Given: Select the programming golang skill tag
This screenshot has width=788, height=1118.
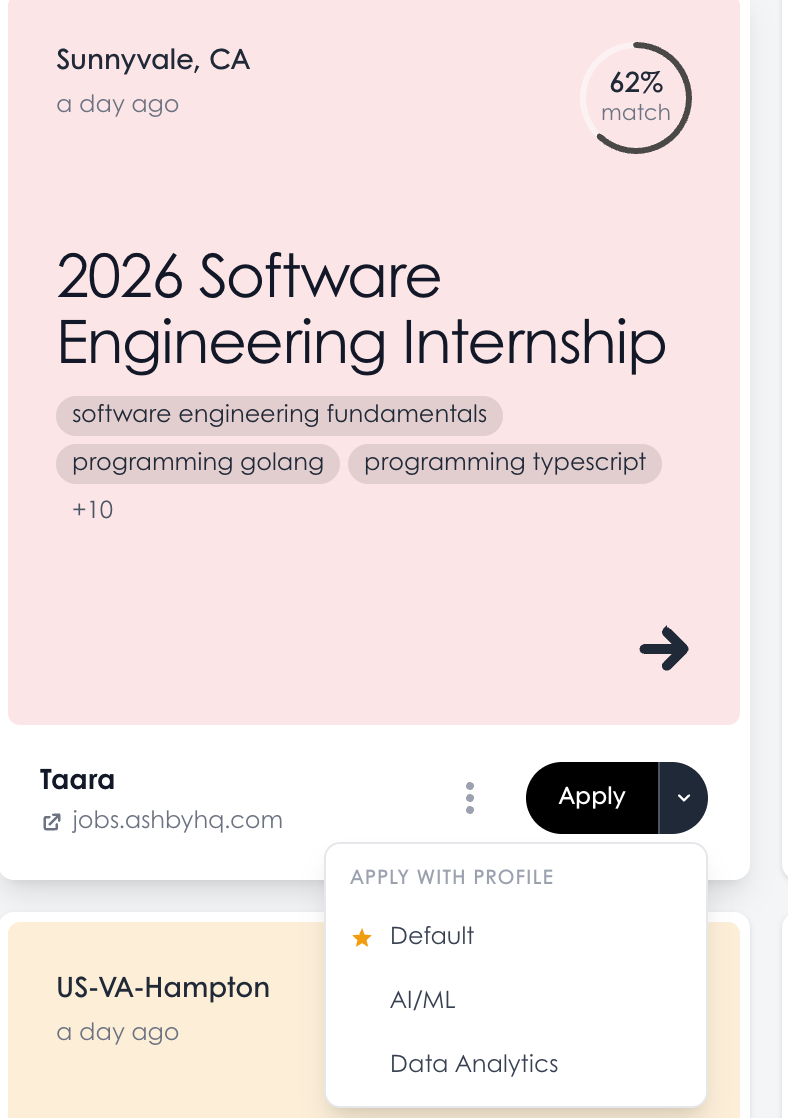Looking at the screenshot, I should (197, 463).
